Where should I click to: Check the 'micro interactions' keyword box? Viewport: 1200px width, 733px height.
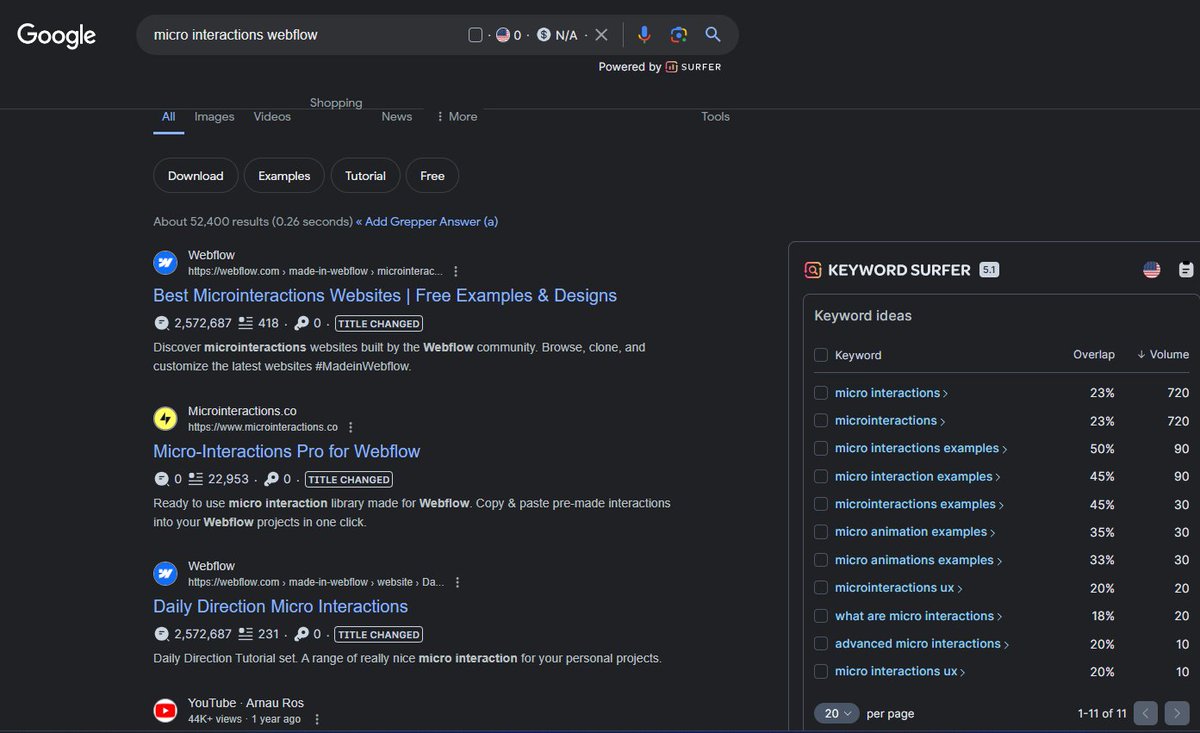pyautogui.click(x=821, y=393)
